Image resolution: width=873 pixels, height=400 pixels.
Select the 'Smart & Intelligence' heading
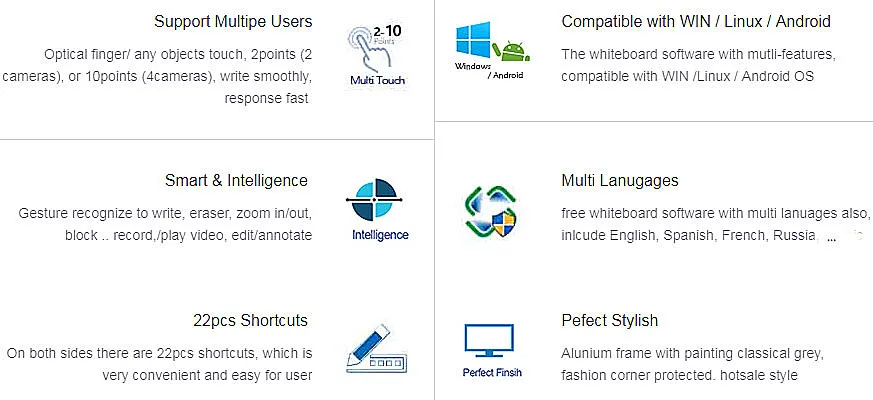click(236, 180)
